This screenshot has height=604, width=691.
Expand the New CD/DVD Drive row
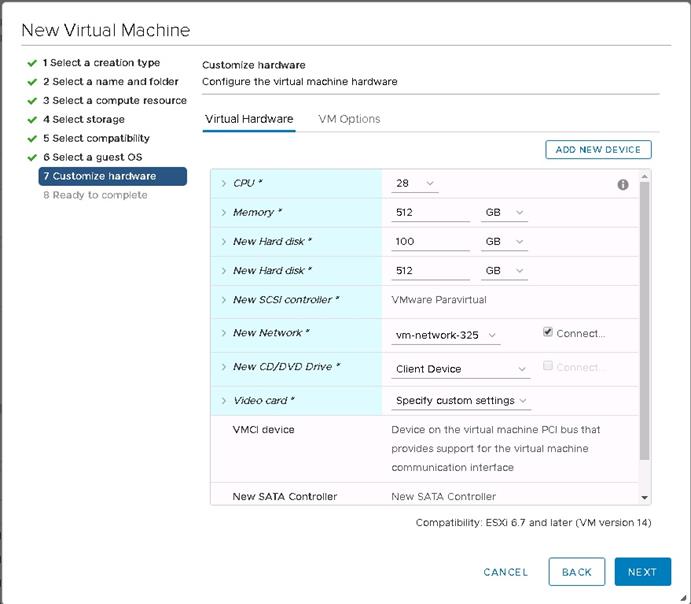223,367
